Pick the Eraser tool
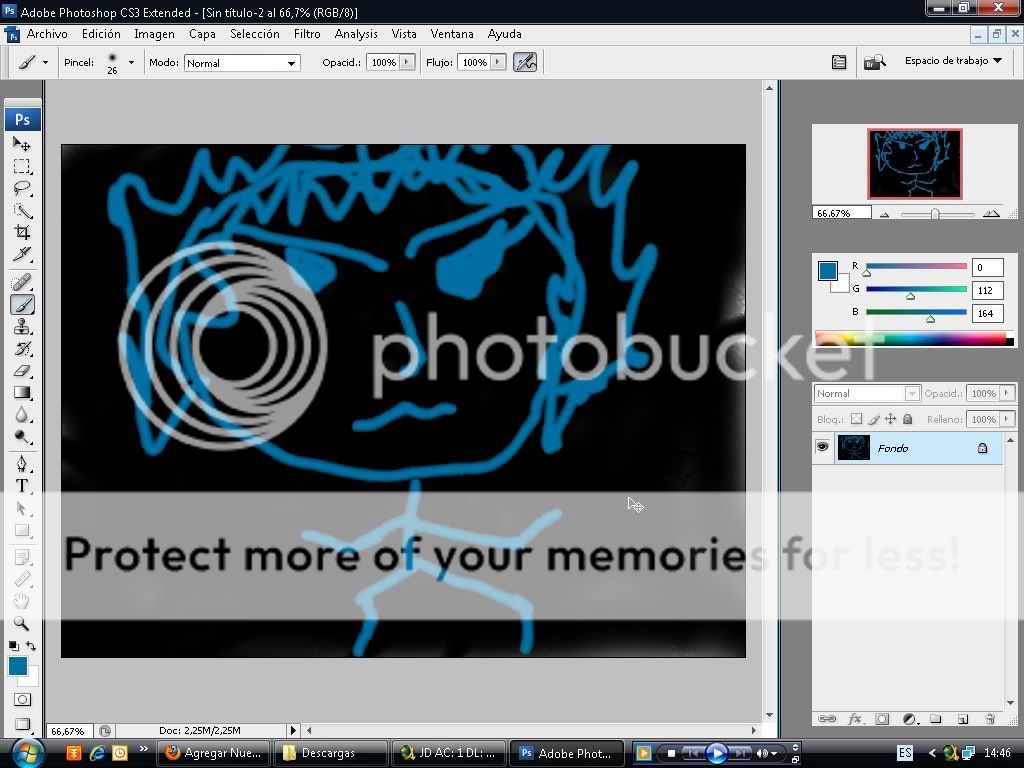The height and width of the screenshot is (768, 1024). [x=22, y=371]
